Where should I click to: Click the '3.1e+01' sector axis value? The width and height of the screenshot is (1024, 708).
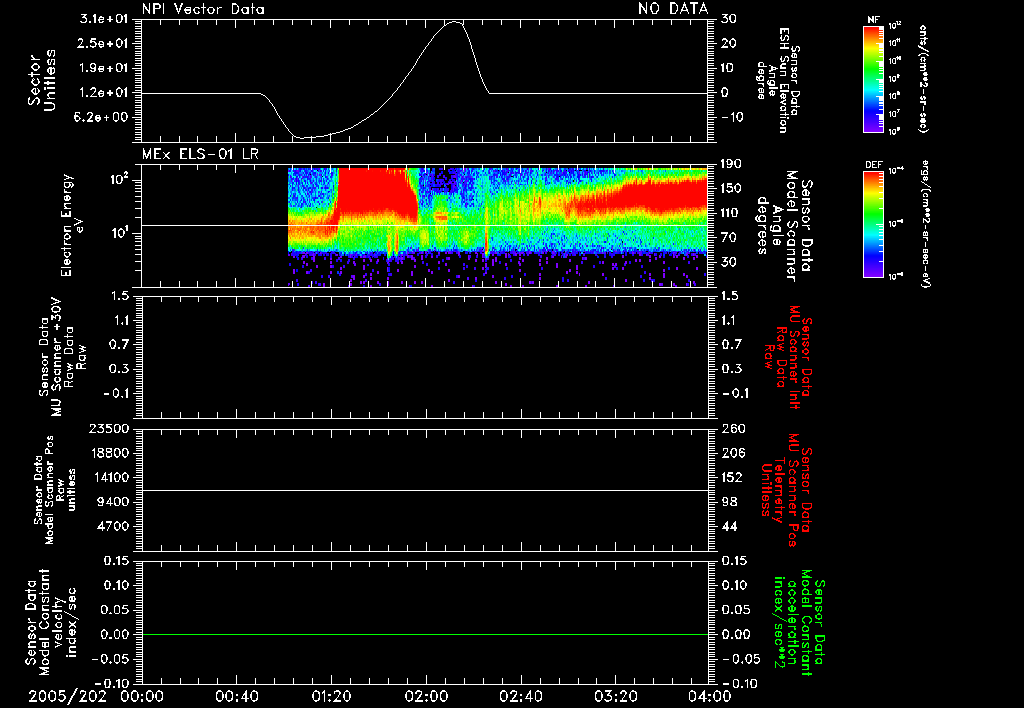[104, 19]
